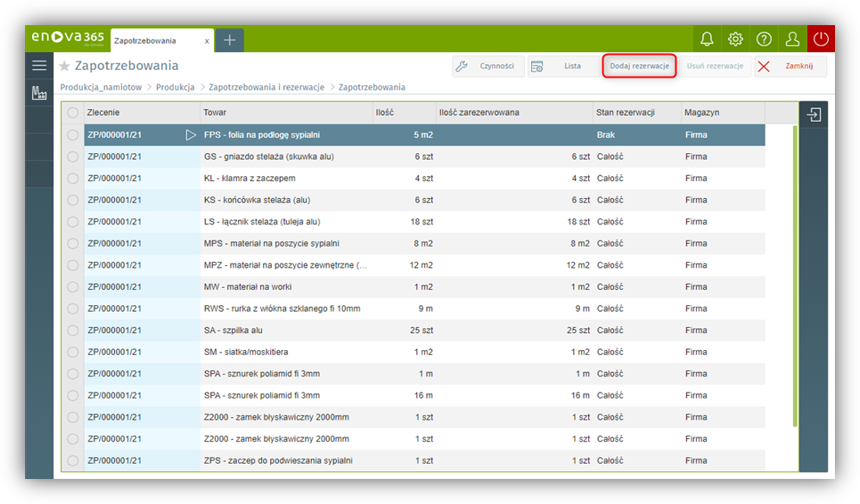Click the help question mark icon
Image resolution: width=860 pixels, height=504 pixels.
(x=764, y=39)
